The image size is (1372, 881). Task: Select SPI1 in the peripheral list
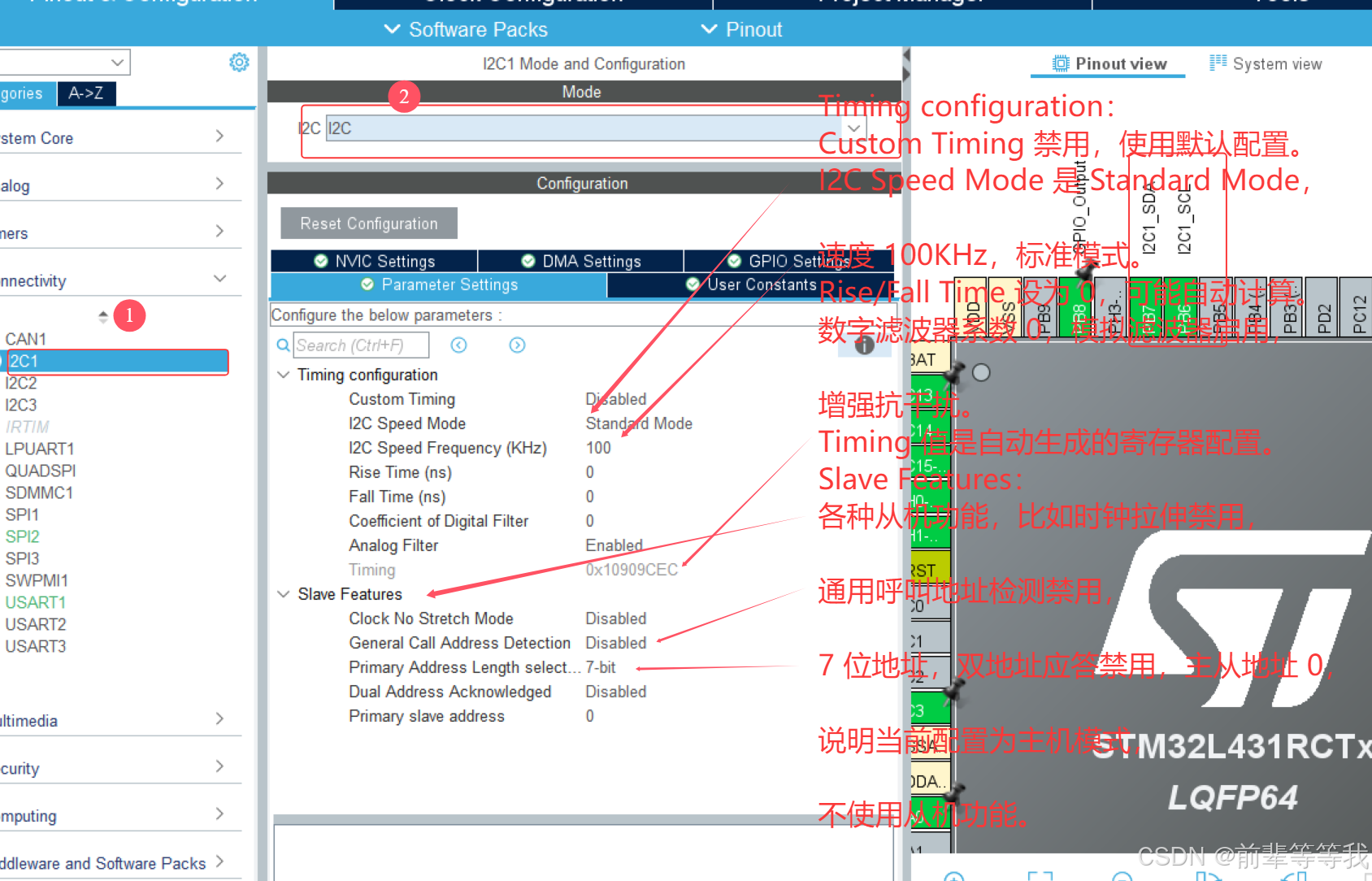(x=22, y=514)
